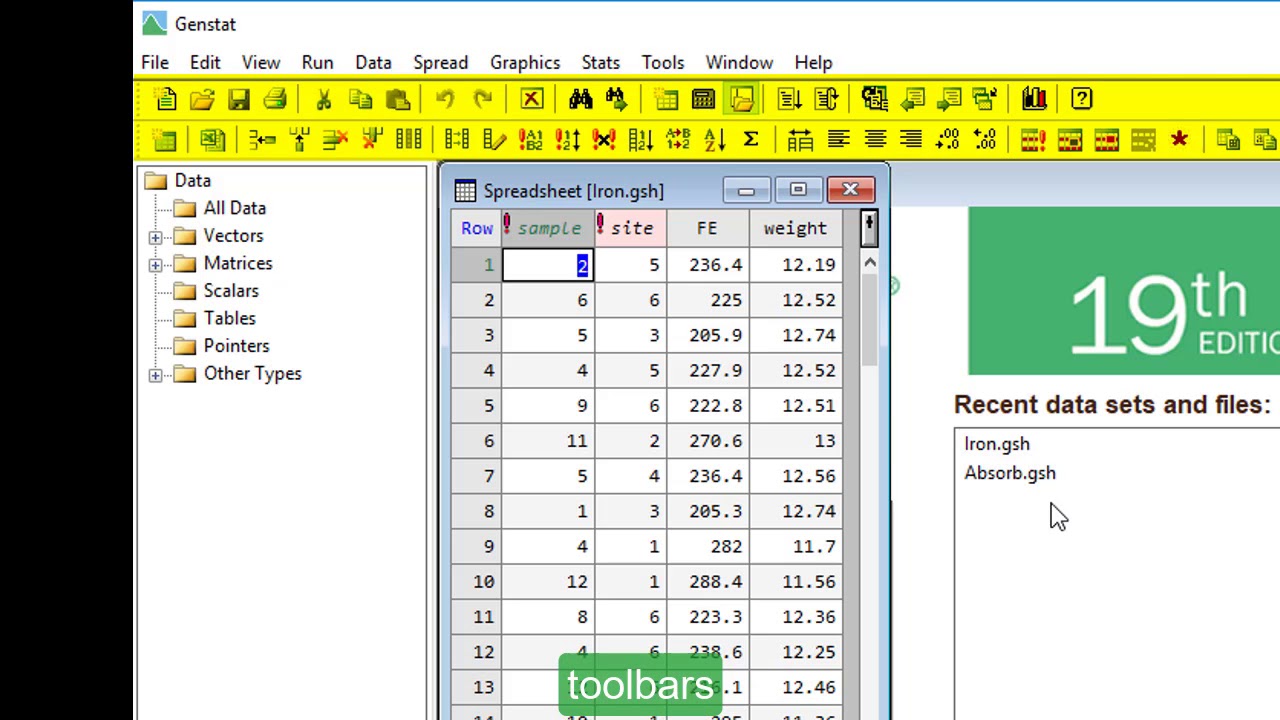Toggle the highlighted data view folder icon
This screenshot has height=720, width=1280.
pos(741,99)
